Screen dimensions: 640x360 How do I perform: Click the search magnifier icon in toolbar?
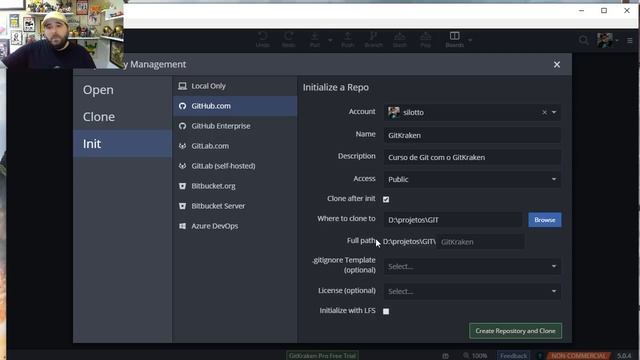[584, 40]
